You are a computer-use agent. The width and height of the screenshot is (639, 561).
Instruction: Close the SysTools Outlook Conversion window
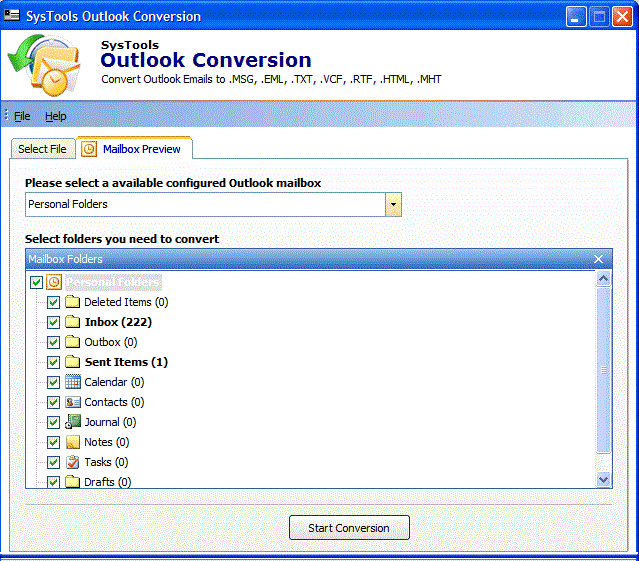click(622, 17)
